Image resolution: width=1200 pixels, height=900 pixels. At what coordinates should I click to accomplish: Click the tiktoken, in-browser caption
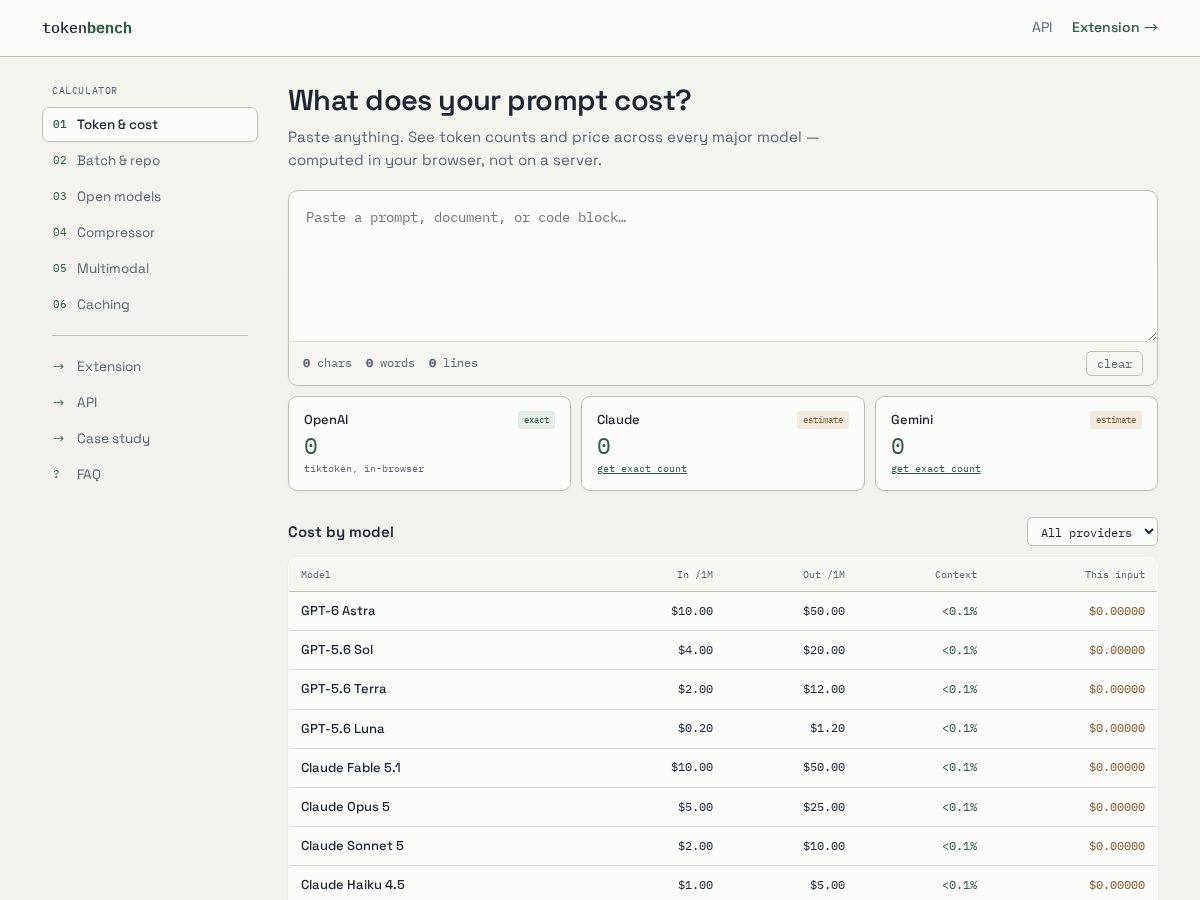[x=364, y=469]
